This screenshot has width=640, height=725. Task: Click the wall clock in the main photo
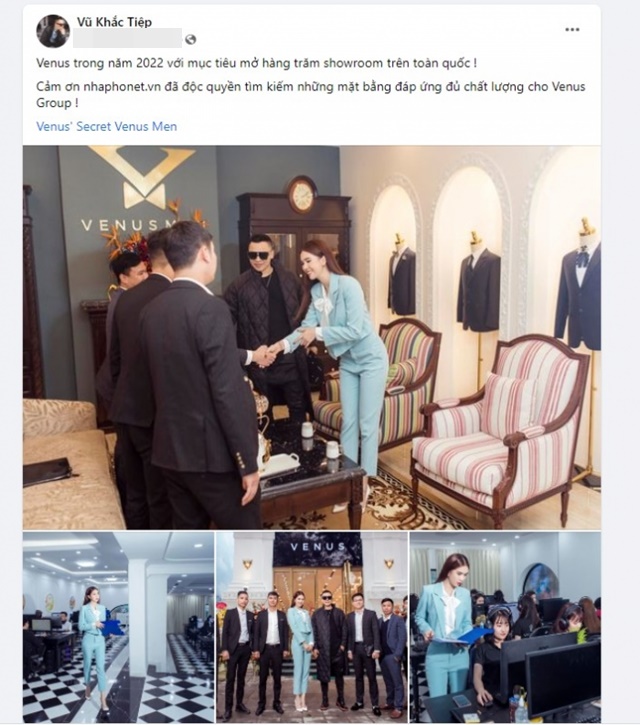pyautogui.click(x=302, y=194)
